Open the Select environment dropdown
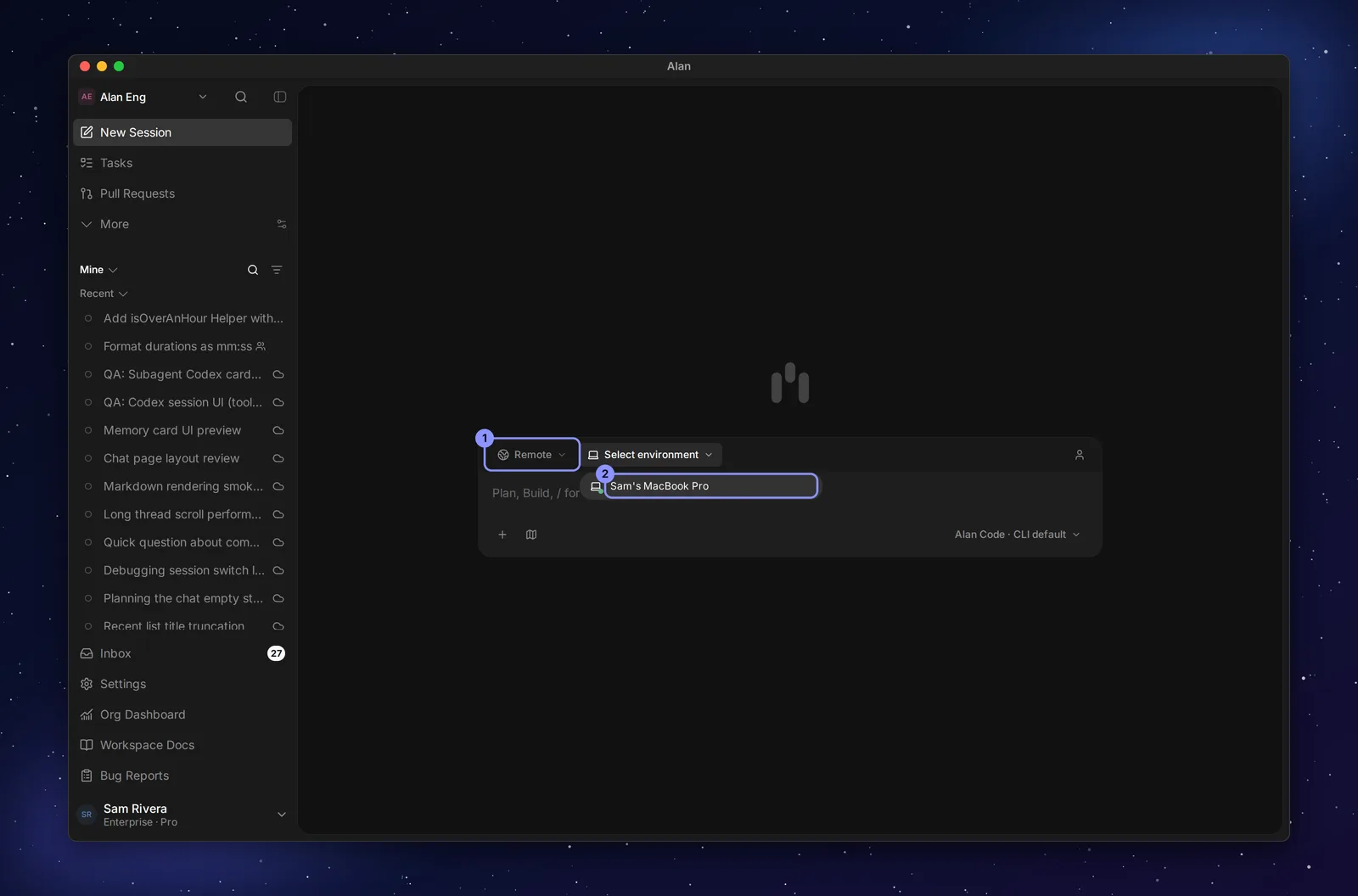Viewport: 1358px width, 896px height. pos(651,455)
